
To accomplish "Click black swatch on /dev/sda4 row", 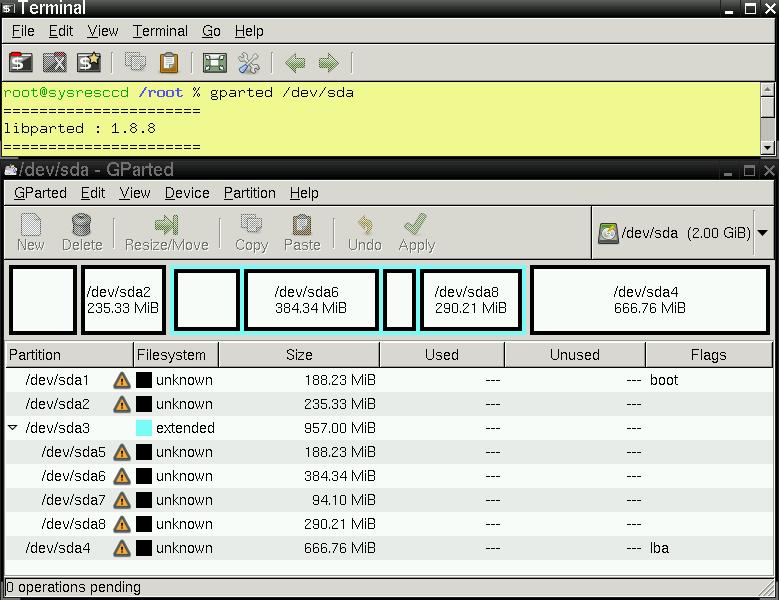I will point(144,548).
